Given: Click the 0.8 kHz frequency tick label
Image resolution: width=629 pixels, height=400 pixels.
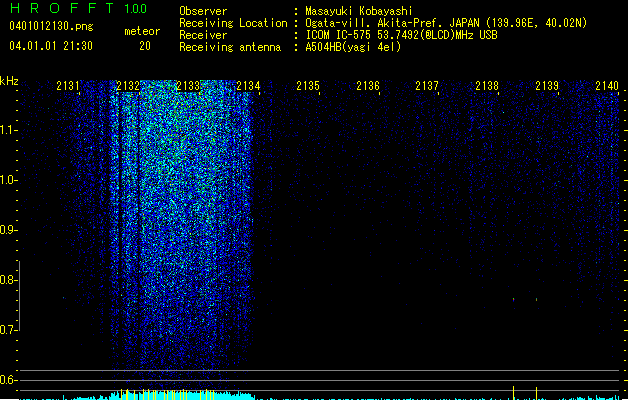Looking at the screenshot, I should pos(8,280).
